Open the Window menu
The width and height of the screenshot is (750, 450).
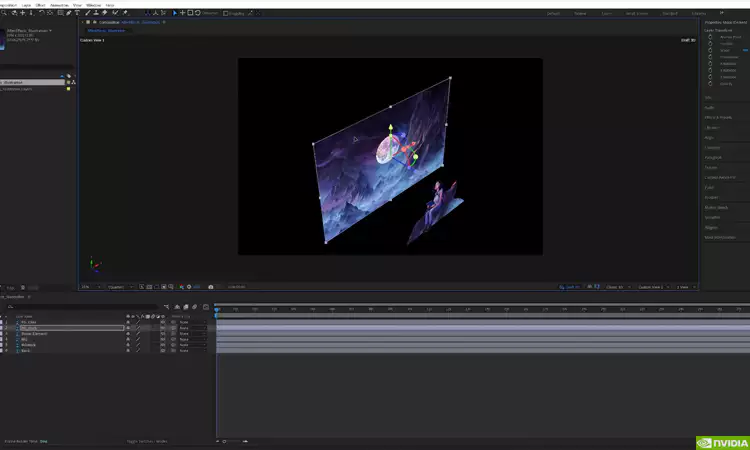click(93, 5)
